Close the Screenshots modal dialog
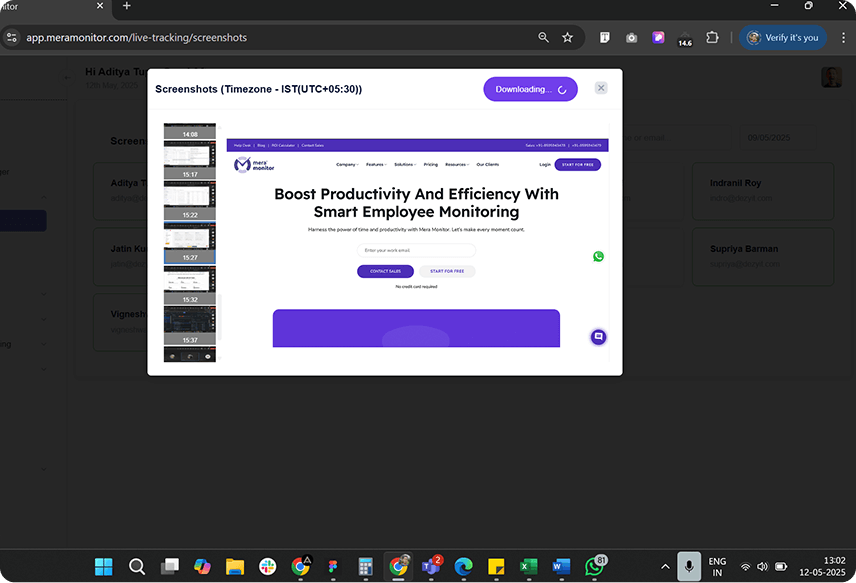856x583 pixels. tap(601, 88)
